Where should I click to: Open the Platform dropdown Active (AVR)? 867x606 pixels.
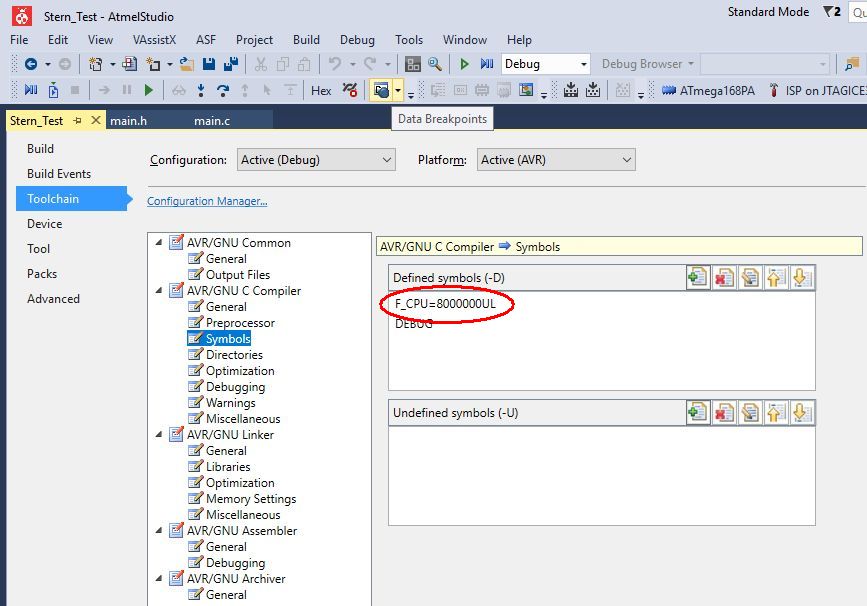pos(556,160)
